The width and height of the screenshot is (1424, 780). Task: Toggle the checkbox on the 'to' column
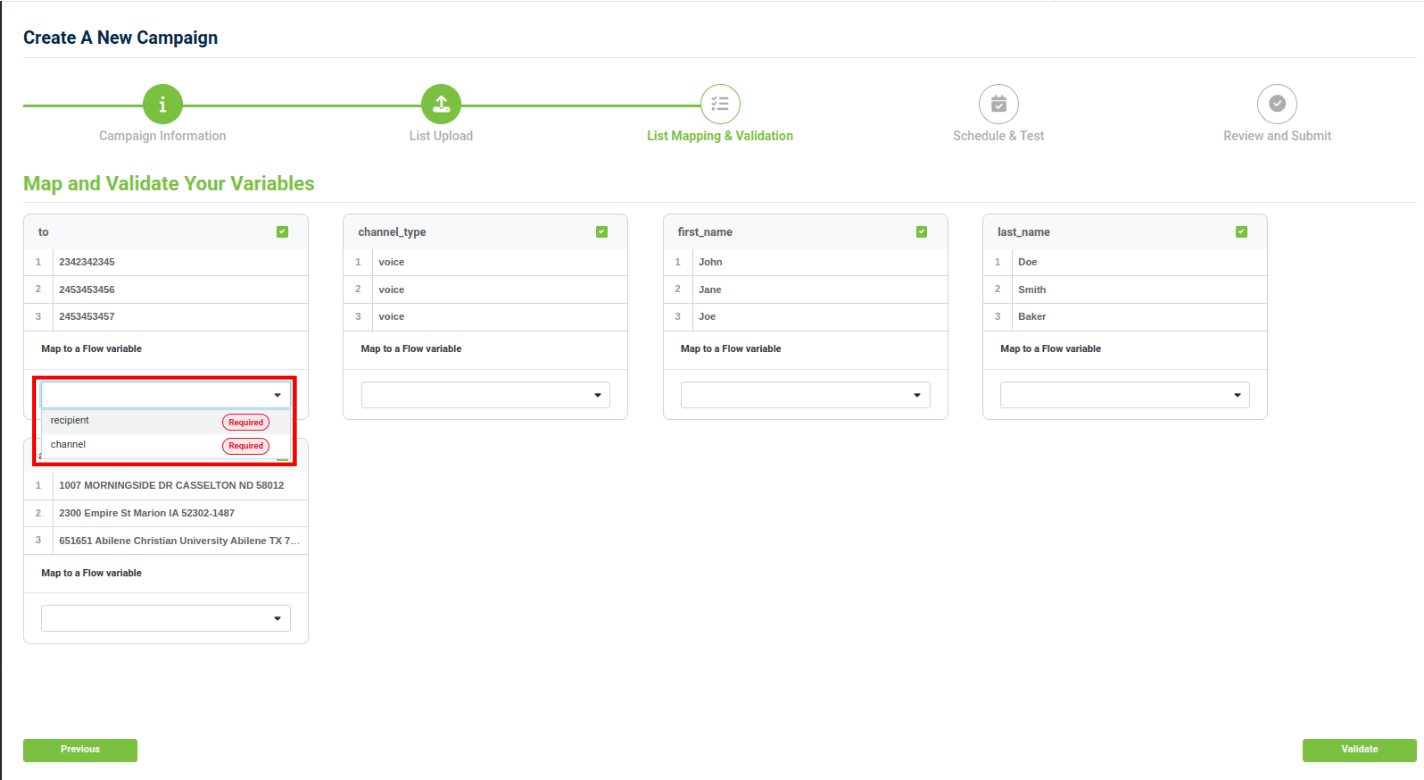coord(282,232)
